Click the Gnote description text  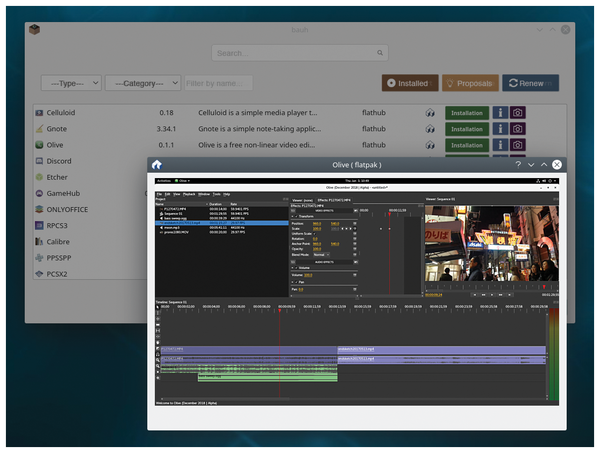[x=259, y=129]
